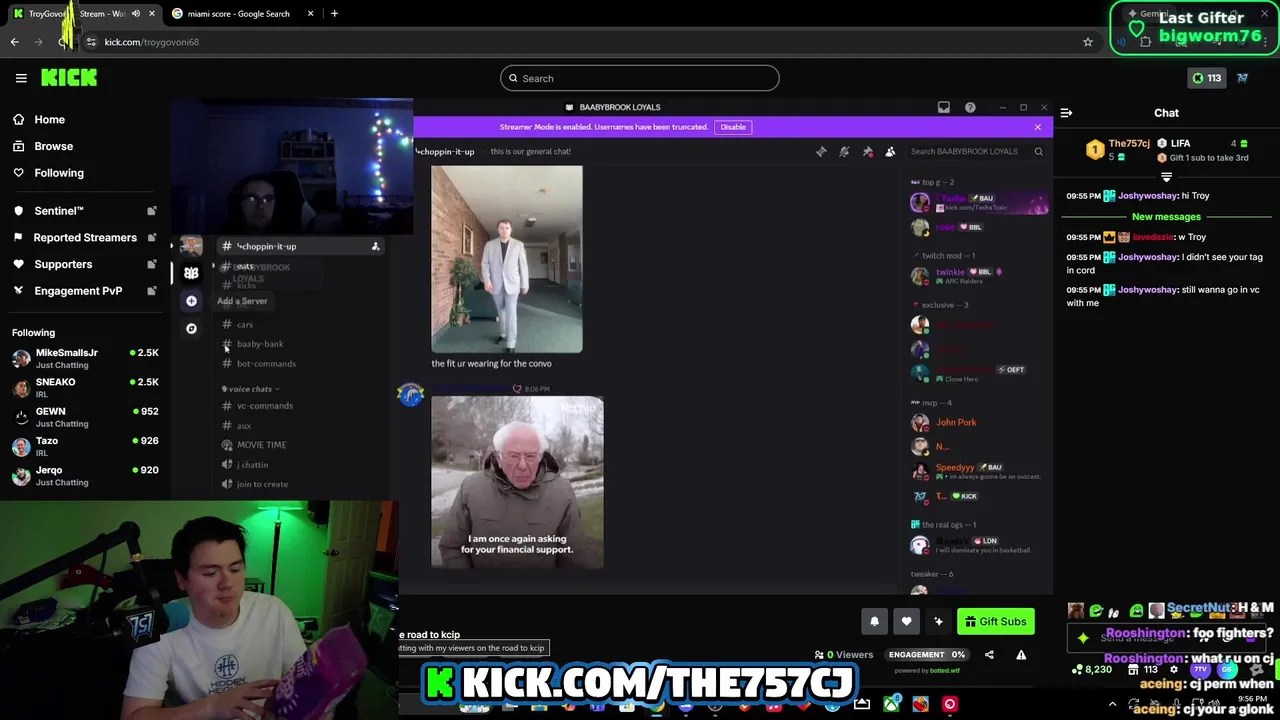This screenshot has height=720, width=1280.
Task: Open aux channel in Discord
Action: pyautogui.click(x=244, y=426)
